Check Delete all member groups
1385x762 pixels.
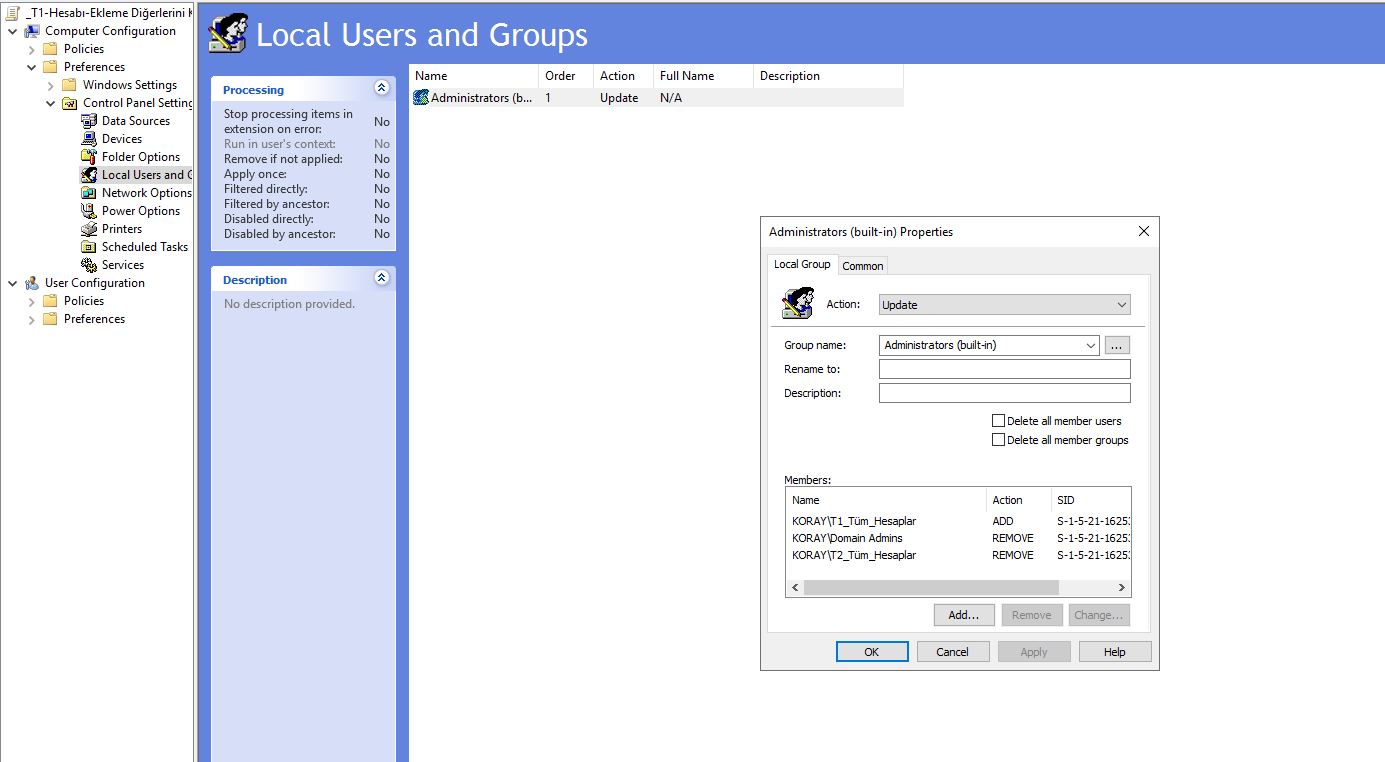(998, 439)
